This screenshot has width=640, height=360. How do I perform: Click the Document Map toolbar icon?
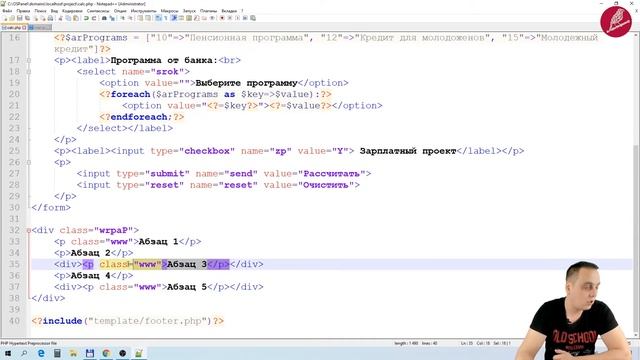[x=189, y=18]
